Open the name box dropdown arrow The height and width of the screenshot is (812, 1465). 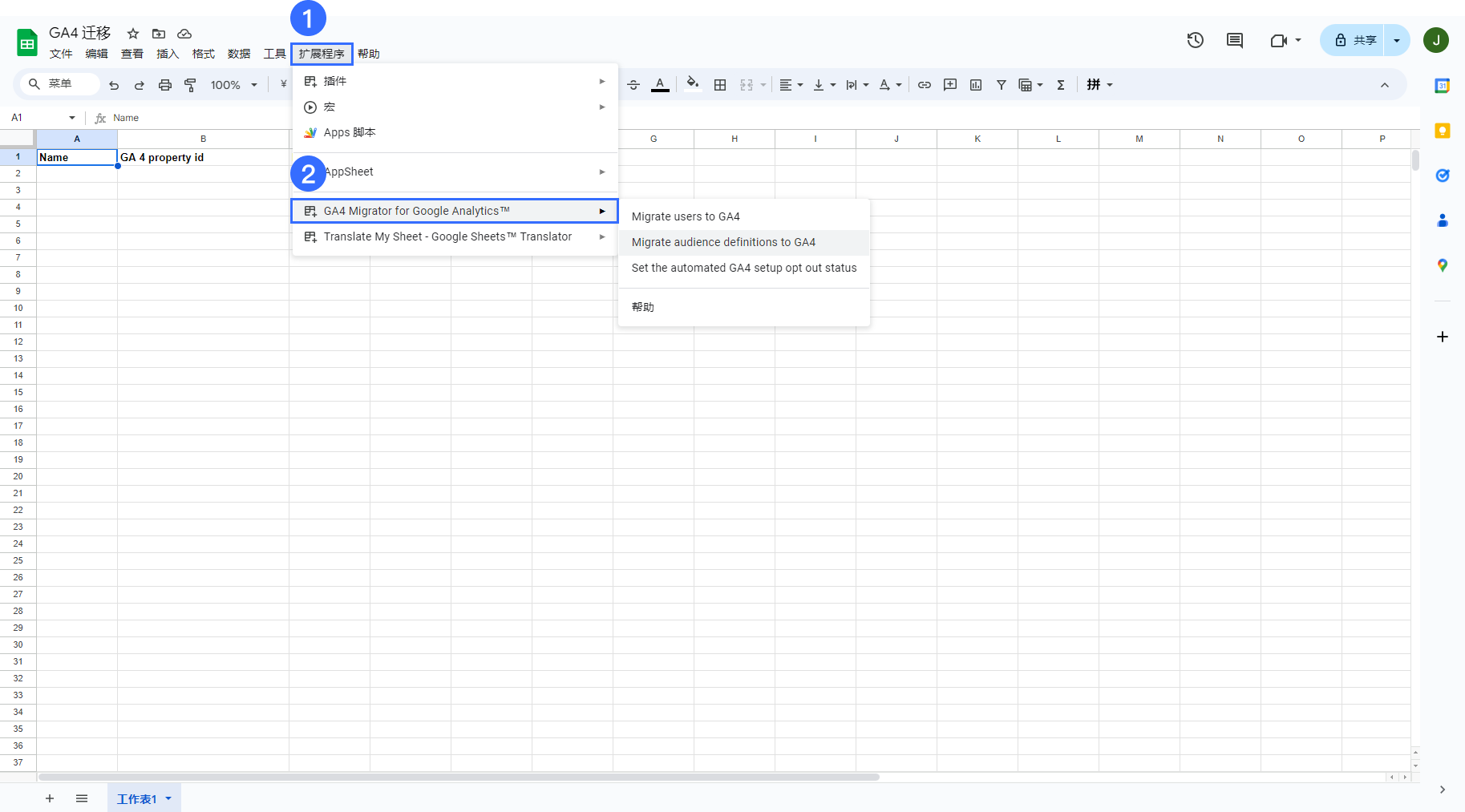(72, 118)
